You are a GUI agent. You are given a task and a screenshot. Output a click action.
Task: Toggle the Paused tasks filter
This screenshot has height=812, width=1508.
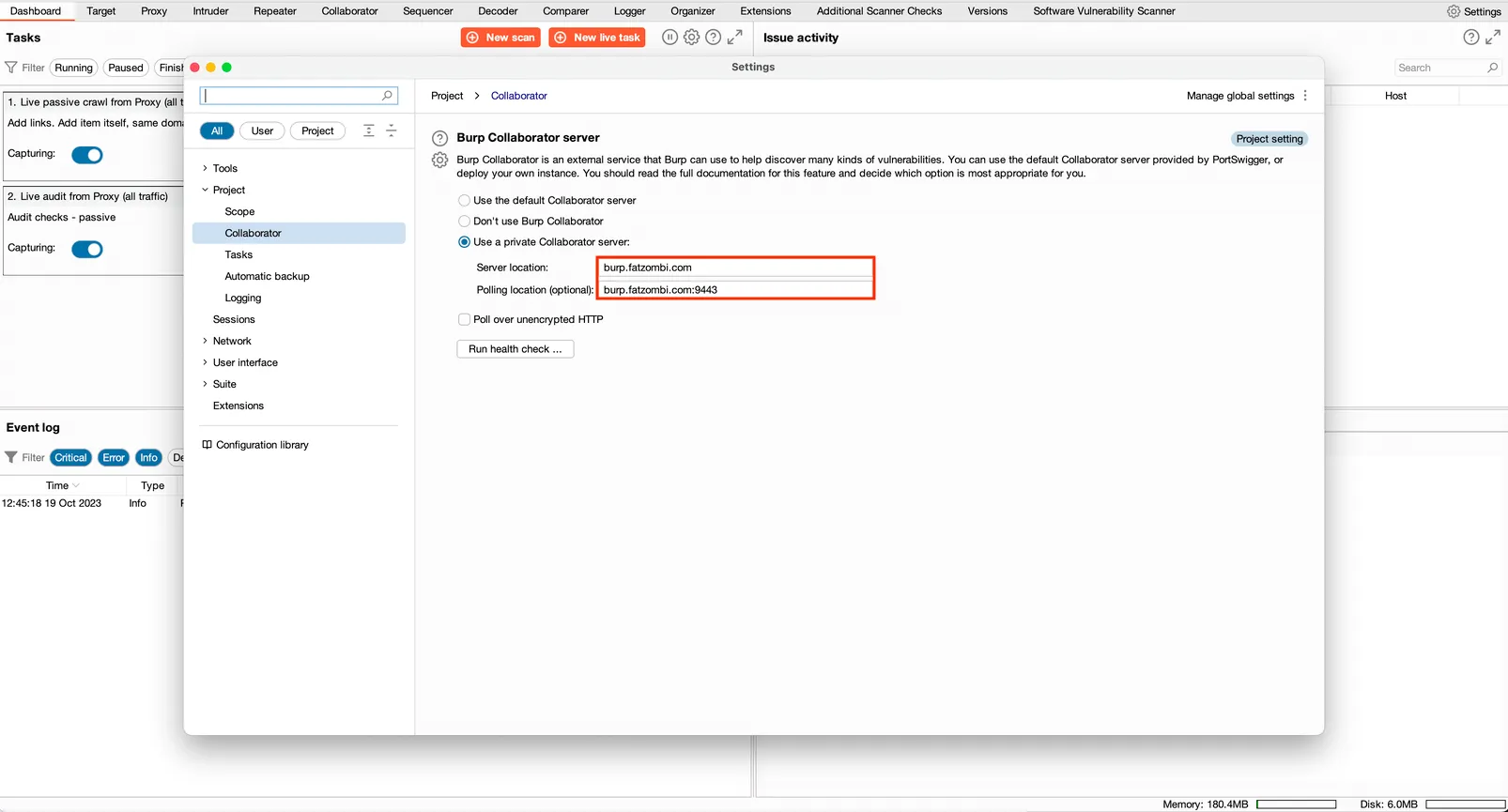click(x=126, y=68)
